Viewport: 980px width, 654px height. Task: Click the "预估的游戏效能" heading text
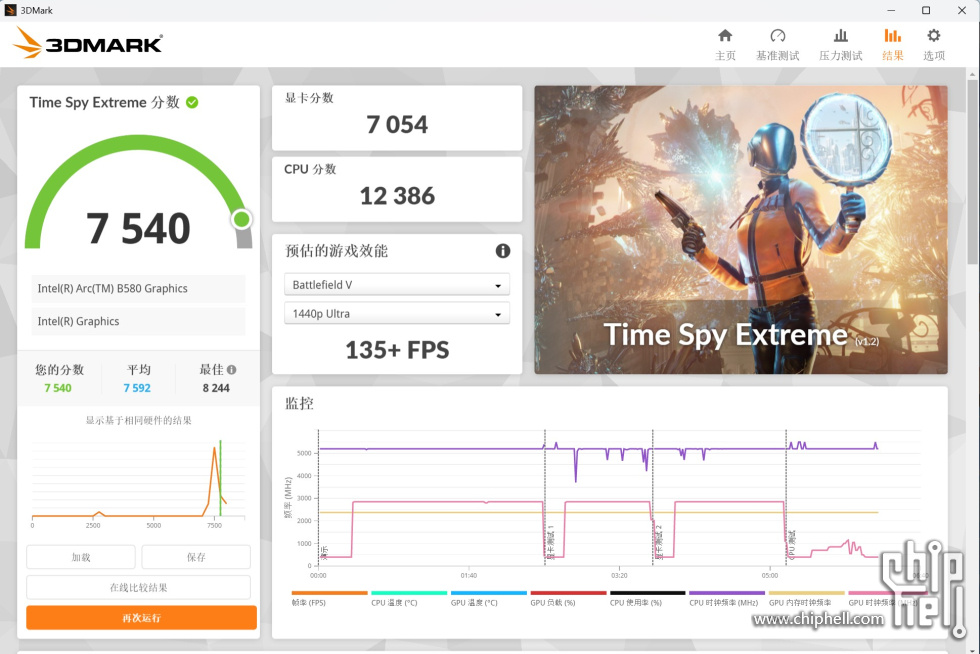(x=336, y=251)
